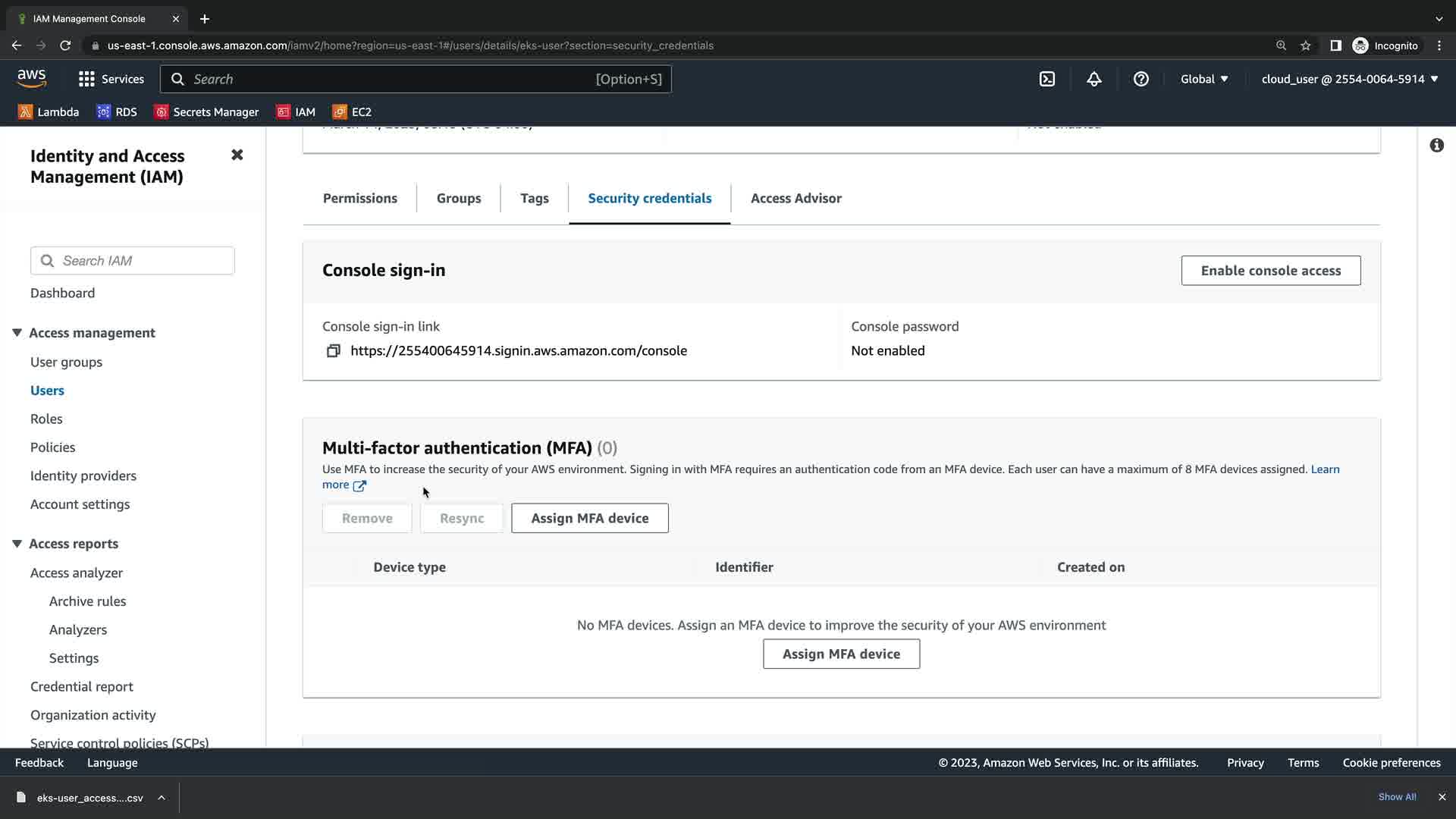Image resolution: width=1456 pixels, height=819 pixels.
Task: Open the info panel icon
Action: point(1436,146)
